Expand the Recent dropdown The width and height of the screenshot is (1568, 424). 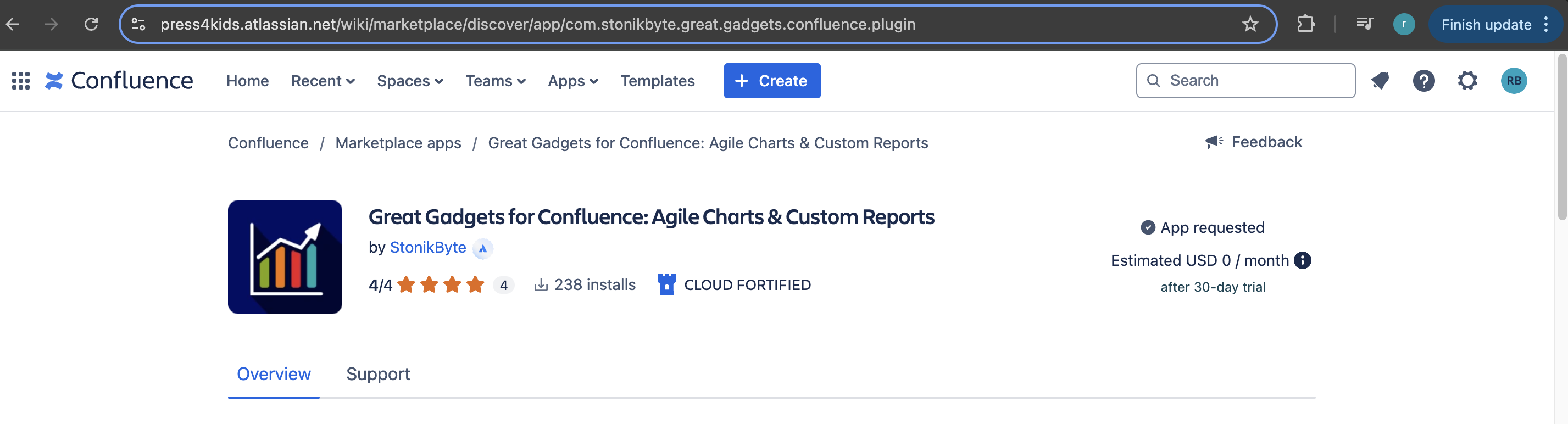pos(323,81)
